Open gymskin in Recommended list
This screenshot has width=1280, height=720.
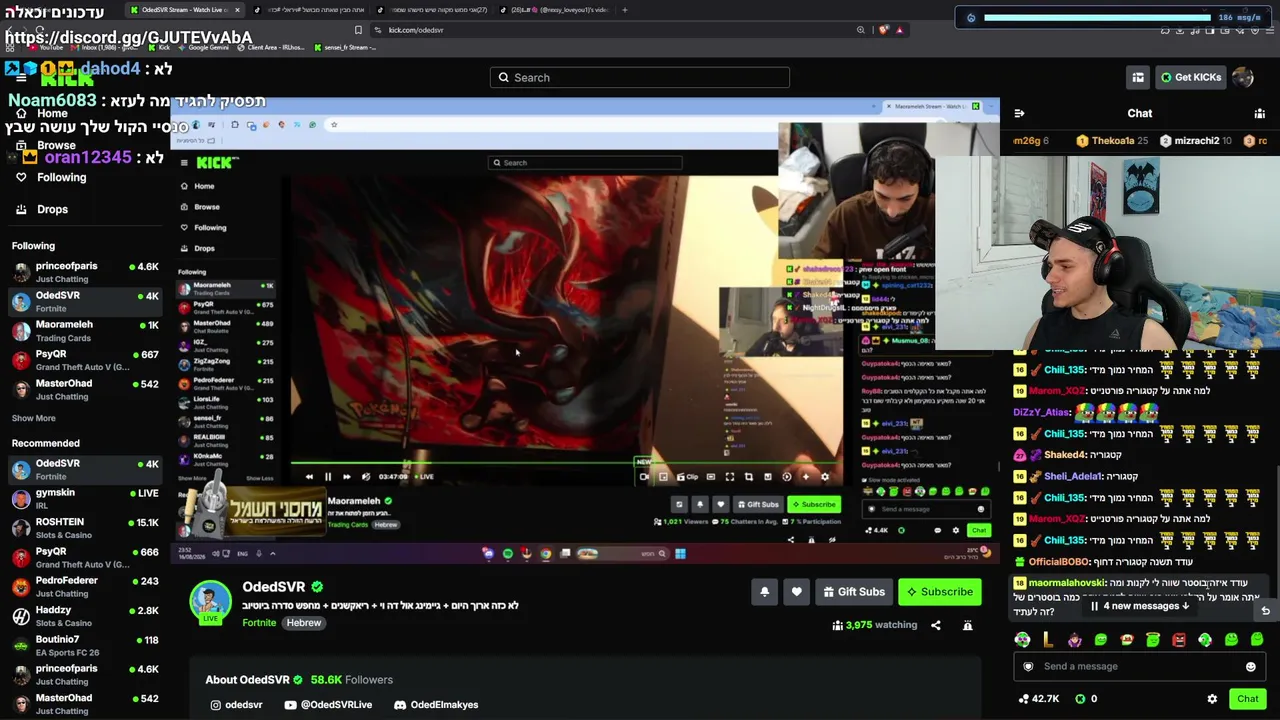tap(85, 499)
